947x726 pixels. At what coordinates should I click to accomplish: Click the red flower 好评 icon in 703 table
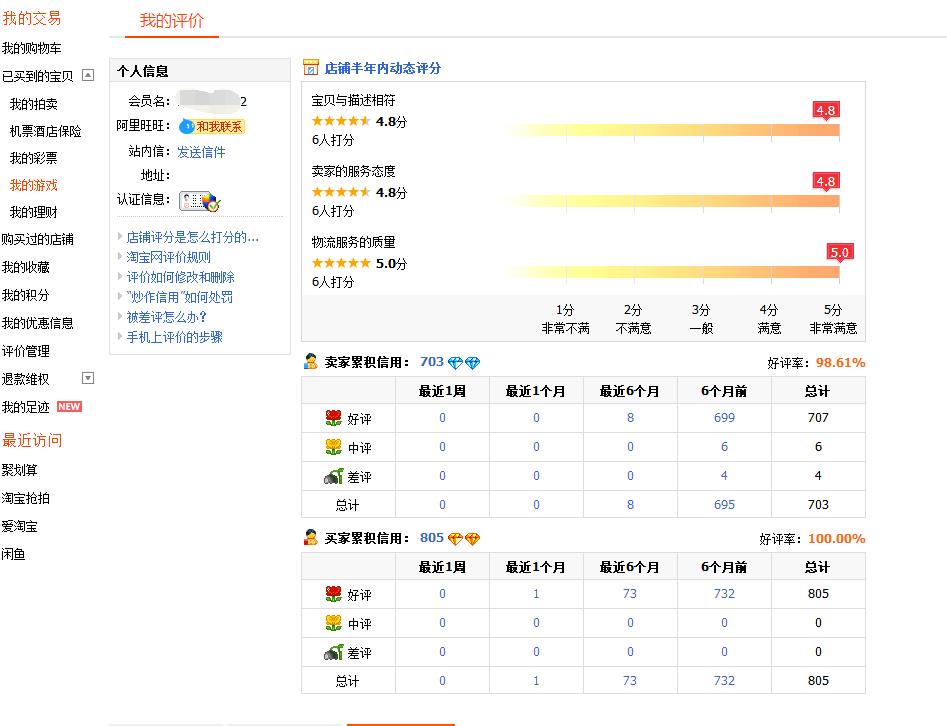pos(334,418)
